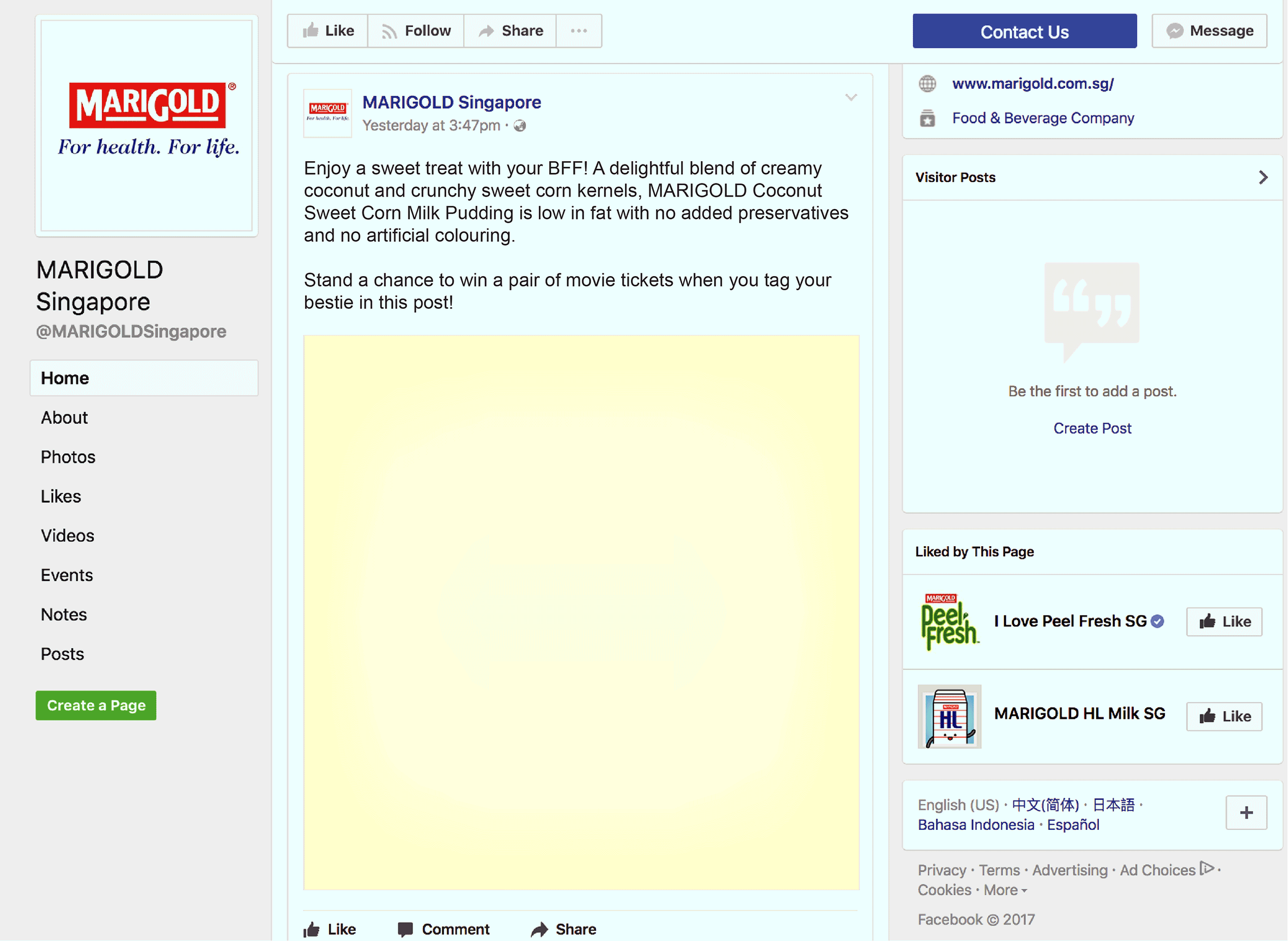Click the MARIGOLD Singapore page title in sidebar
The image size is (1288, 941).
pos(100,286)
